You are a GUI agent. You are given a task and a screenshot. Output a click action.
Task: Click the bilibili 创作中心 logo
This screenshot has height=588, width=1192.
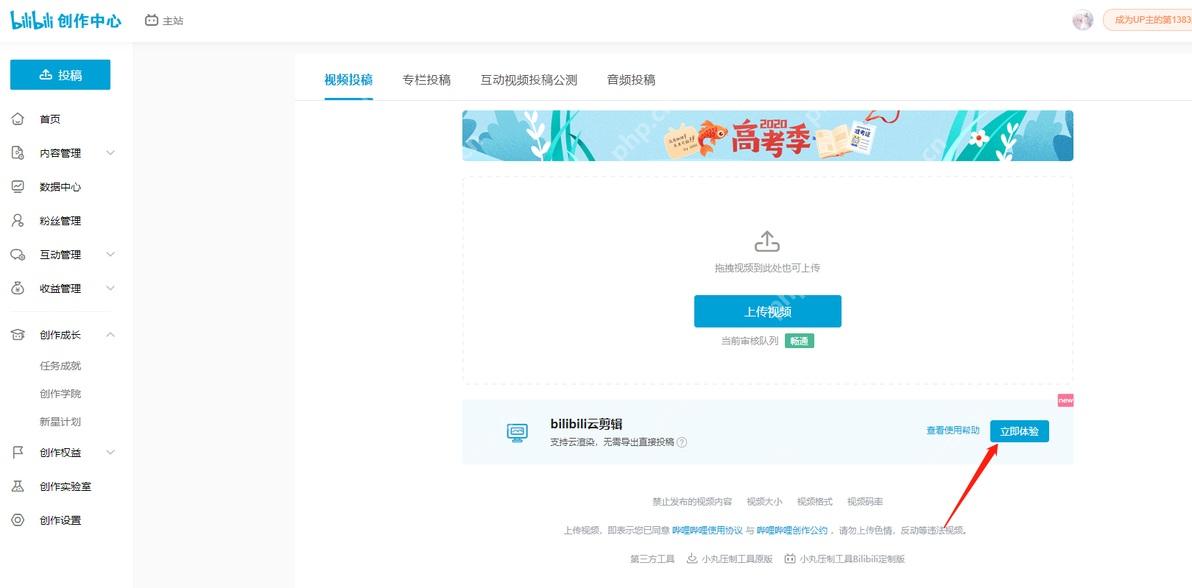(x=65, y=21)
